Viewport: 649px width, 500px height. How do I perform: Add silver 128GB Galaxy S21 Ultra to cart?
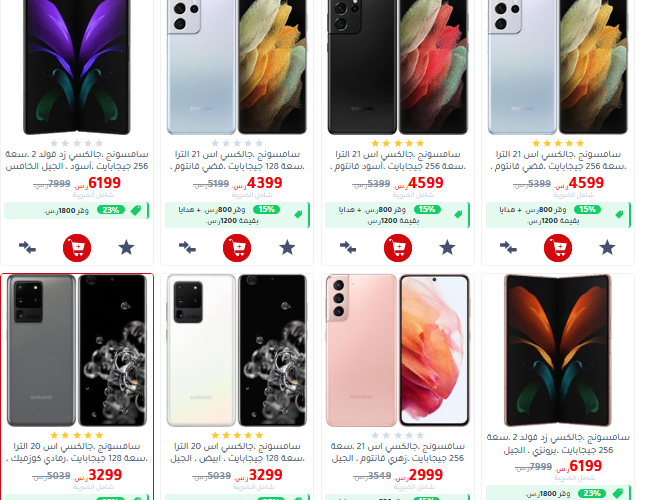click(237, 248)
